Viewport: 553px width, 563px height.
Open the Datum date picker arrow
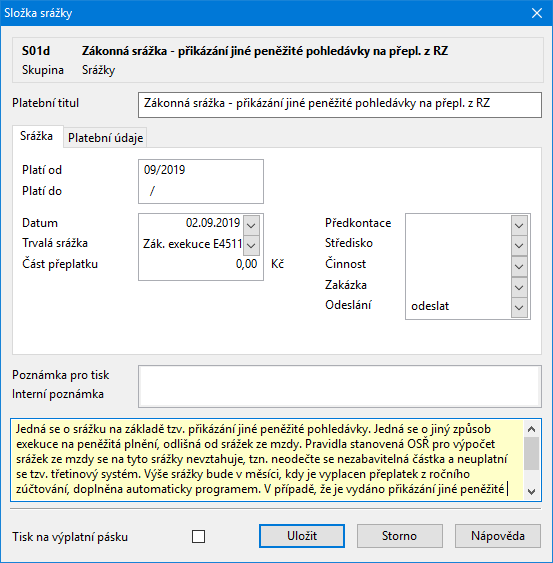pyautogui.click(x=251, y=225)
